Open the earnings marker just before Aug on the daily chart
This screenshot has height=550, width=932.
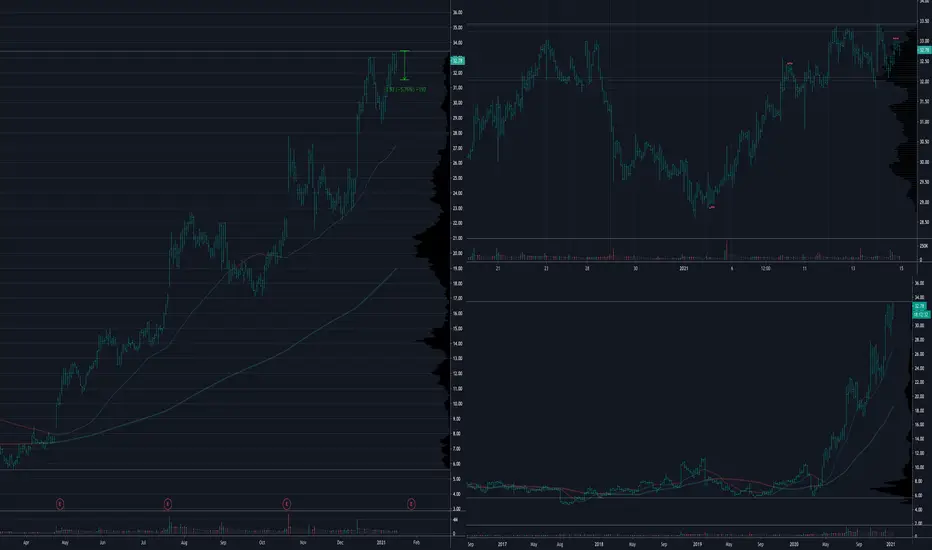(x=168, y=504)
